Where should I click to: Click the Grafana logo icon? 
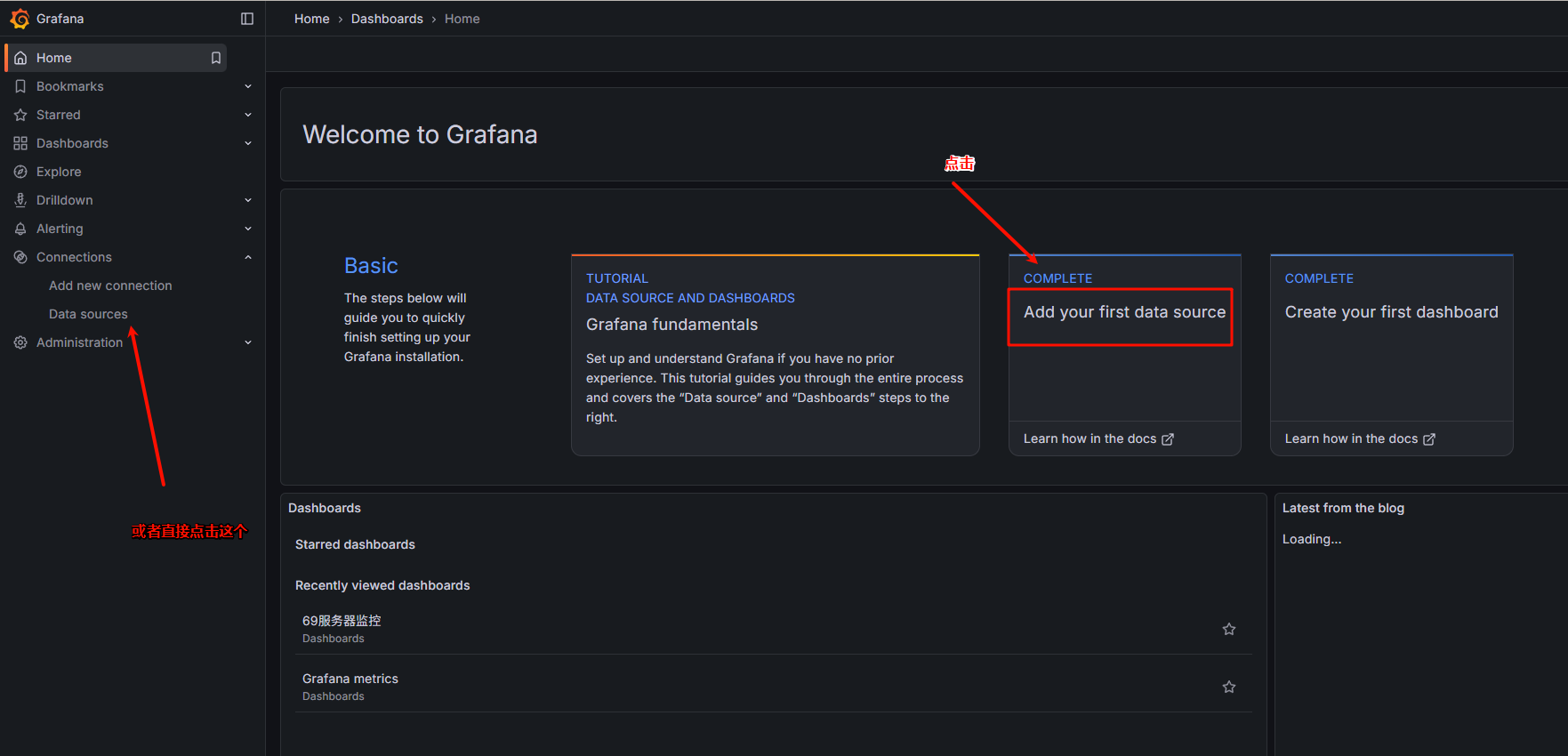(20, 19)
